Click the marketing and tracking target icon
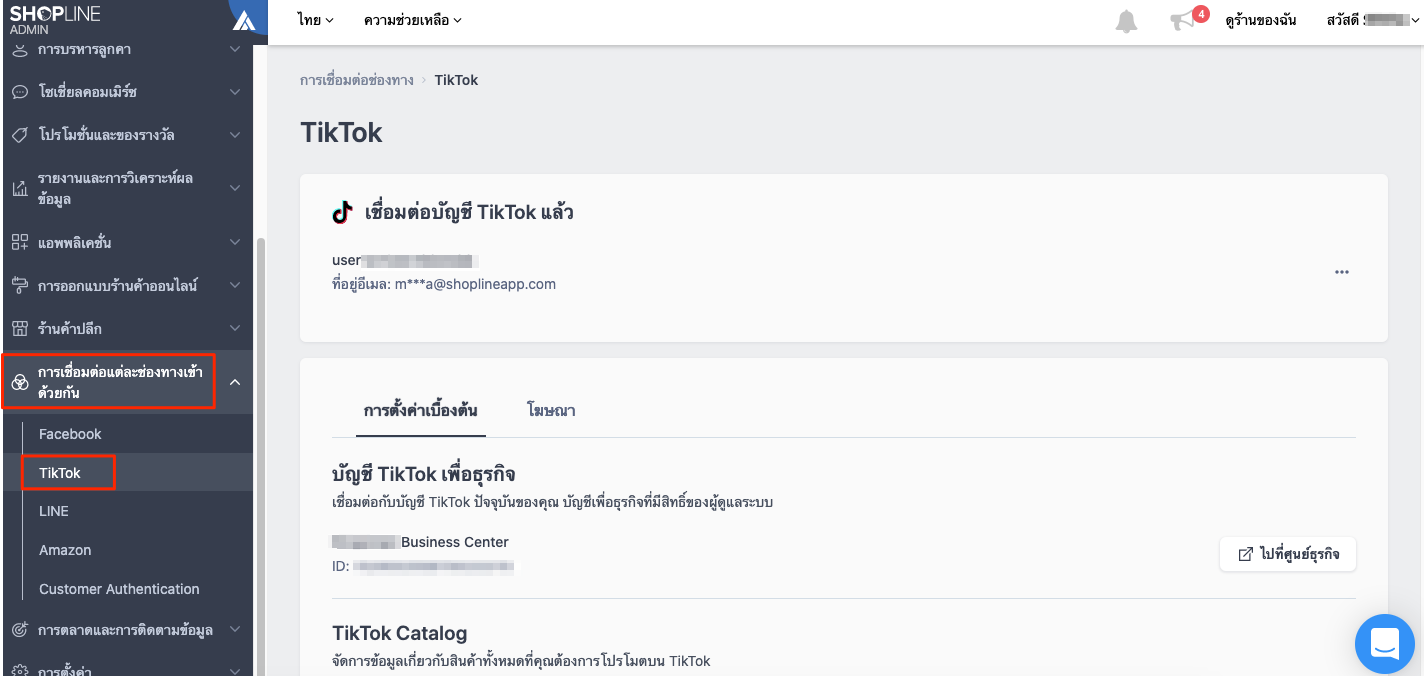The image size is (1424, 676). (x=19, y=630)
